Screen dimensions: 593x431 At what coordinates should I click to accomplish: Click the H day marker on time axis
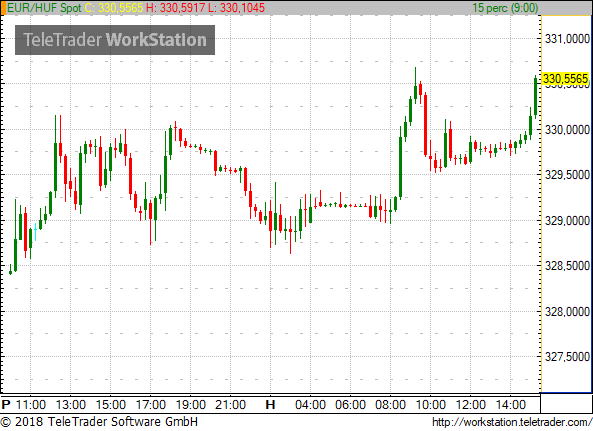[x=270, y=405]
